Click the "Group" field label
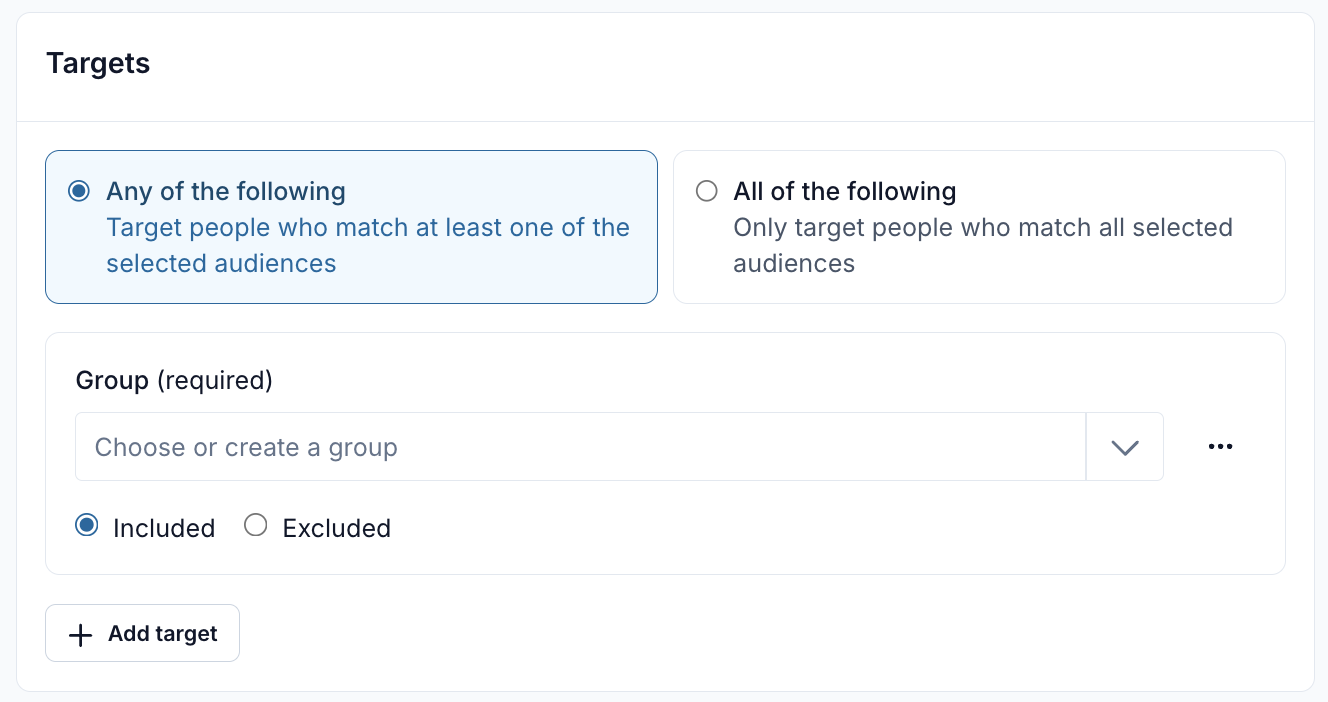 pyautogui.click(x=112, y=381)
